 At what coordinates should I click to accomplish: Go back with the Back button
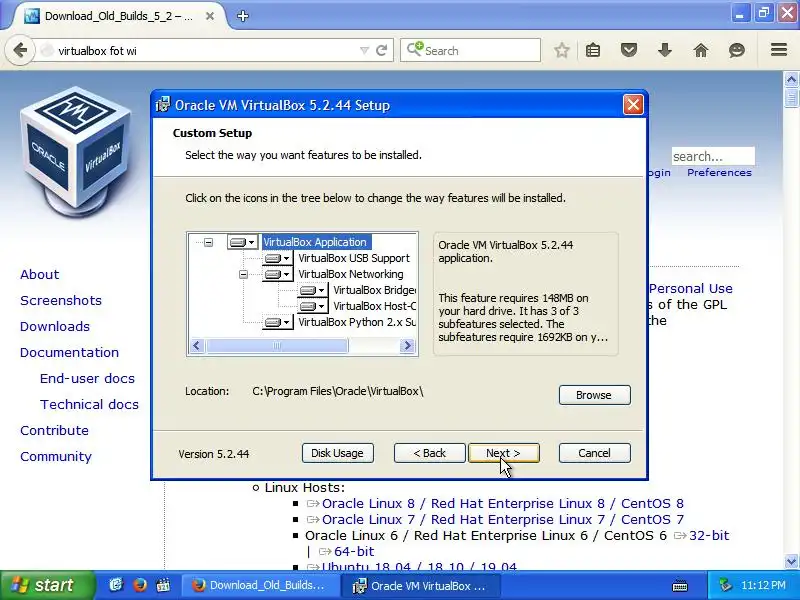430,453
